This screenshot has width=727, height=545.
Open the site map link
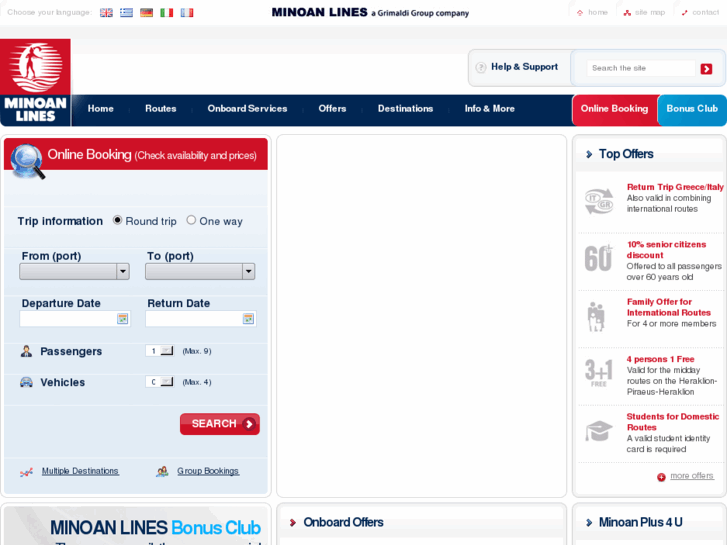650,13
